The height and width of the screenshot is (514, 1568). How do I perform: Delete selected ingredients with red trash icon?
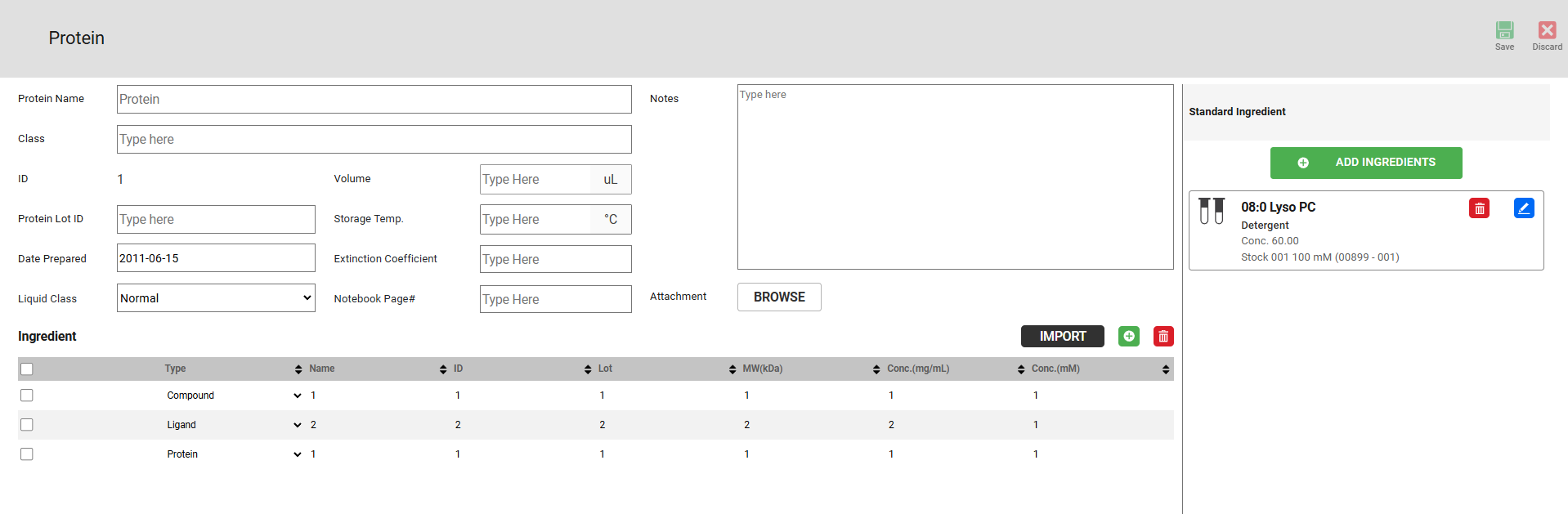pos(1163,337)
